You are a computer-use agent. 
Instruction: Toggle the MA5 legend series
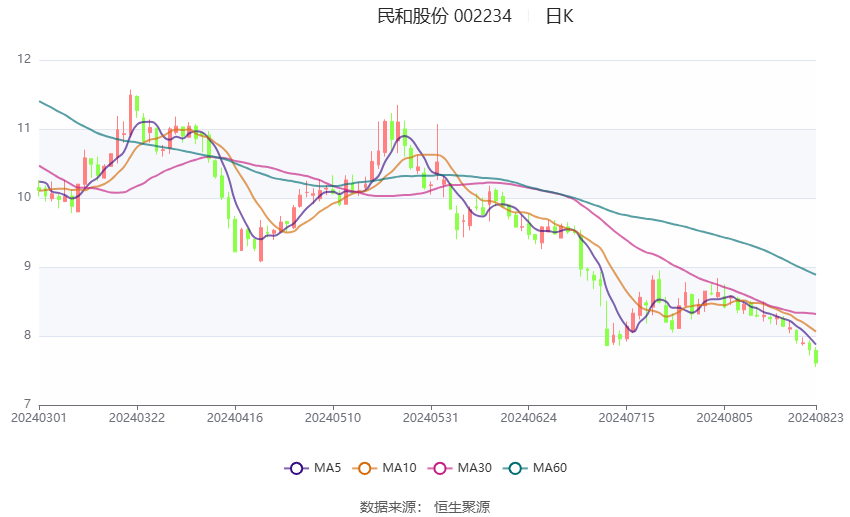click(313, 468)
